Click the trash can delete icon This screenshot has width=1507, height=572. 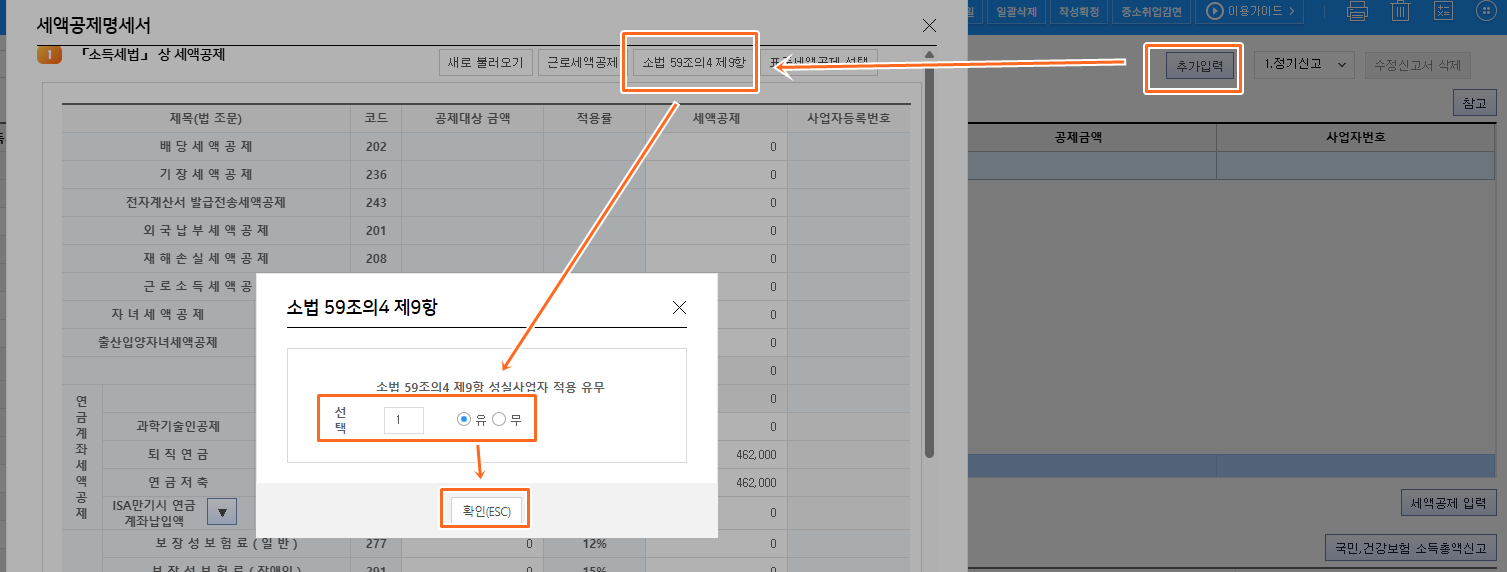[1401, 11]
